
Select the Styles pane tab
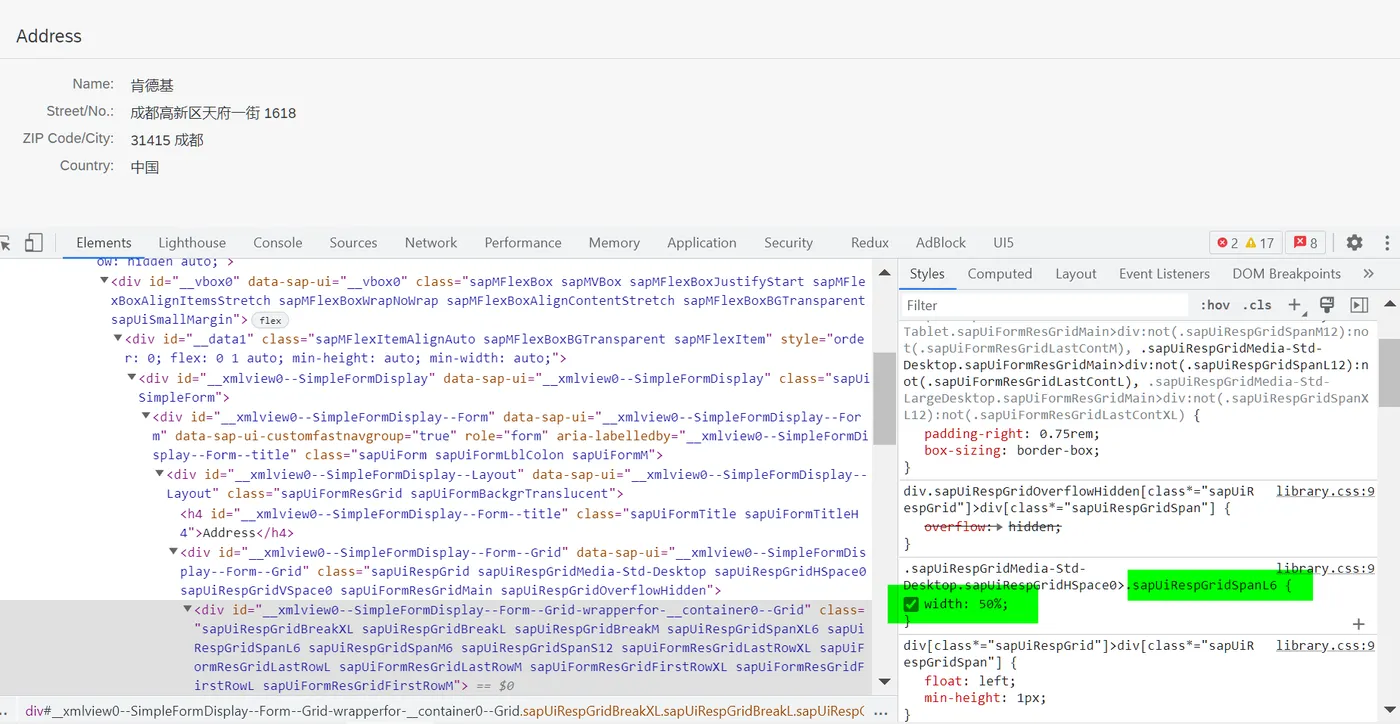pyautogui.click(x=927, y=274)
